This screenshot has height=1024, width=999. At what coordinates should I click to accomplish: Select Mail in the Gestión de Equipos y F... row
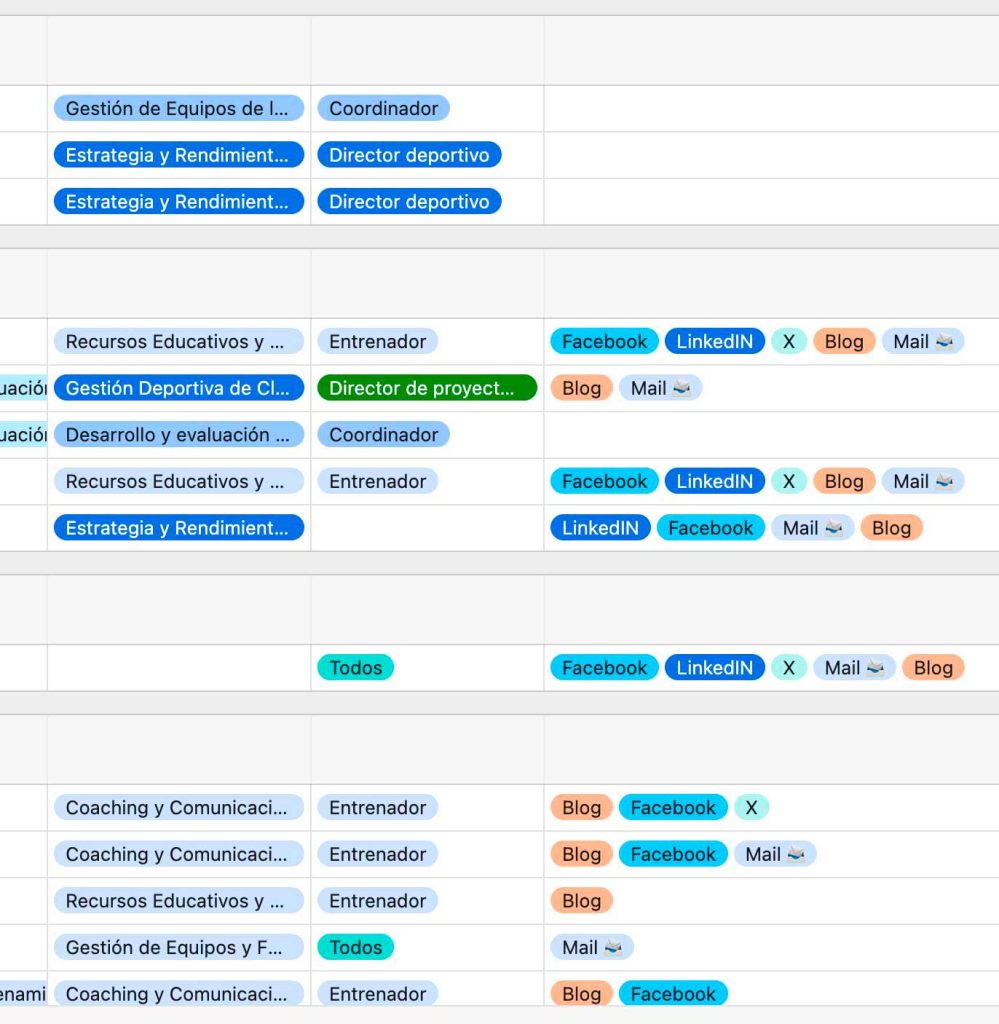click(x=592, y=947)
